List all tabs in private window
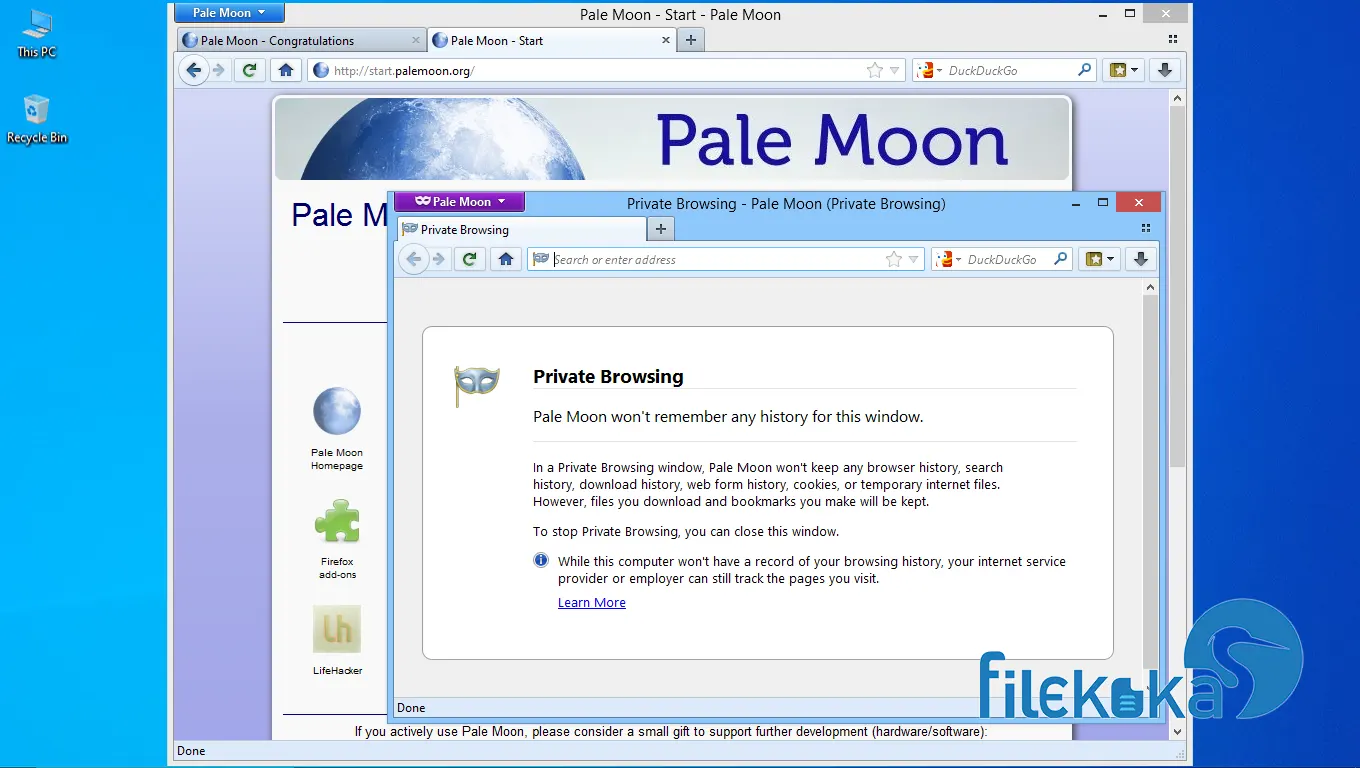 point(1146,229)
